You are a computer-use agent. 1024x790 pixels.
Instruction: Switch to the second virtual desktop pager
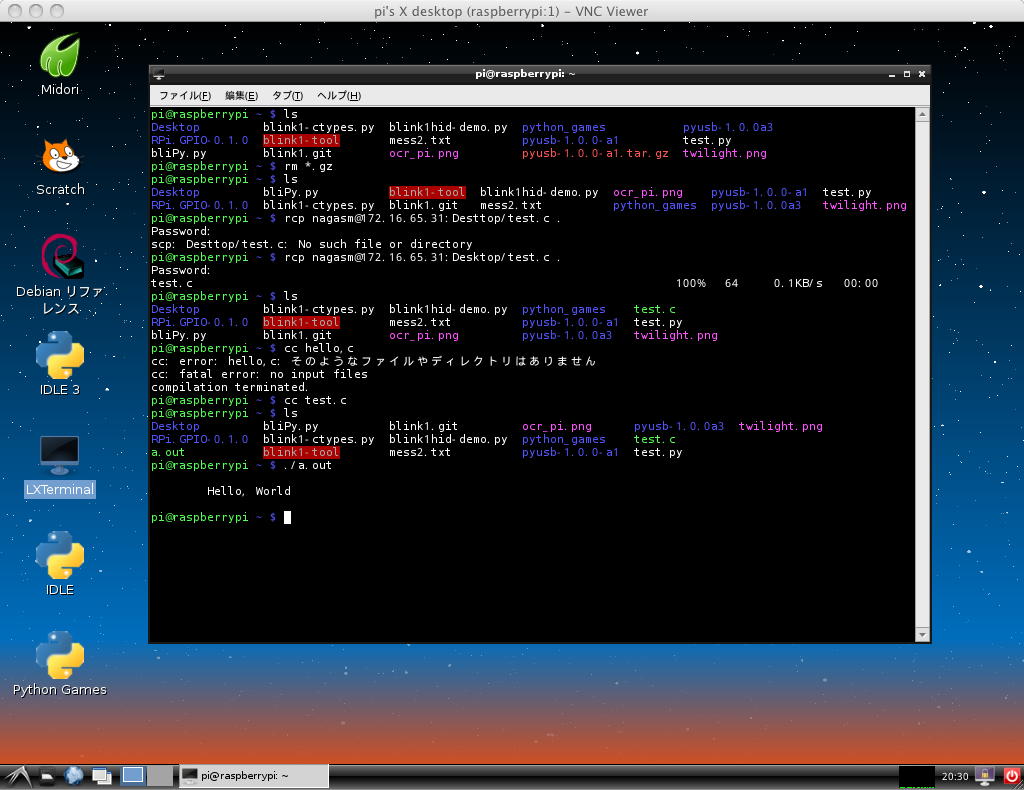coord(159,776)
